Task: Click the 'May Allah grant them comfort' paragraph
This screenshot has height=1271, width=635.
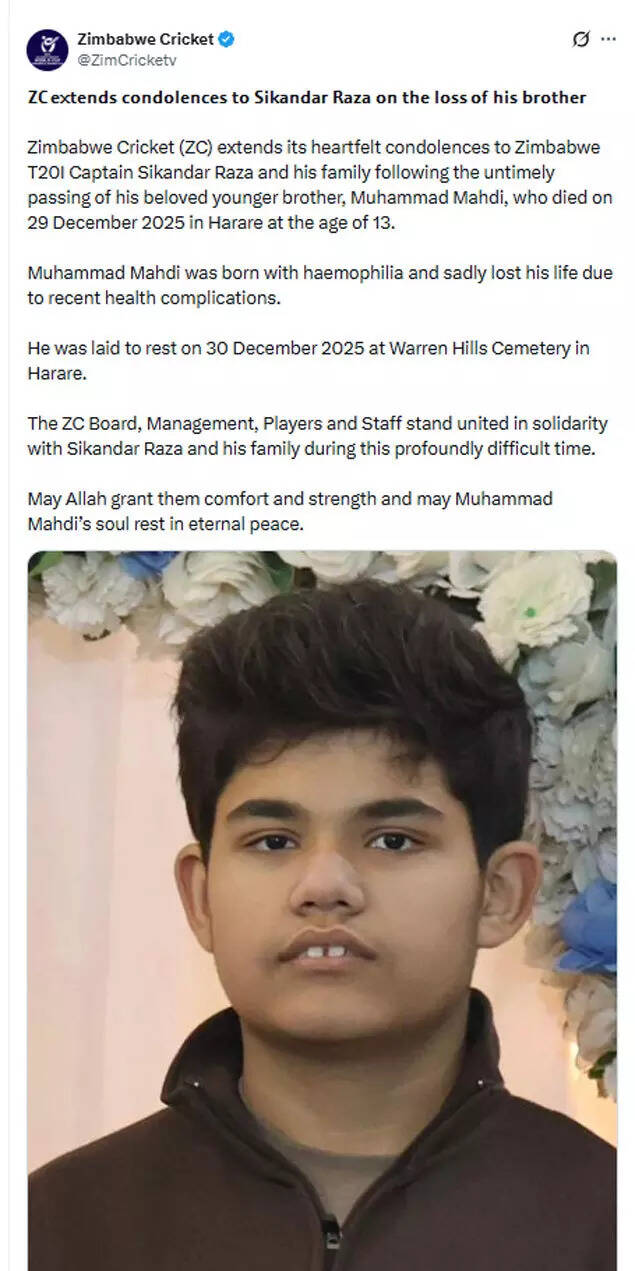Action: coord(290,510)
